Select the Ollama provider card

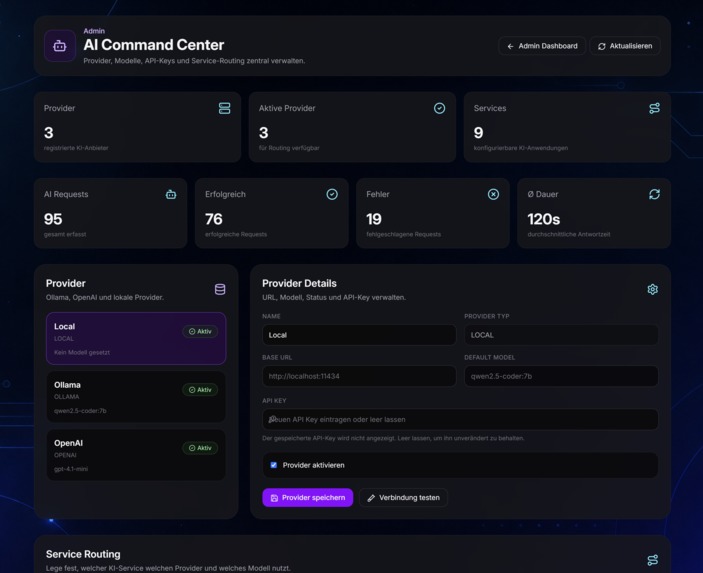(x=136, y=397)
